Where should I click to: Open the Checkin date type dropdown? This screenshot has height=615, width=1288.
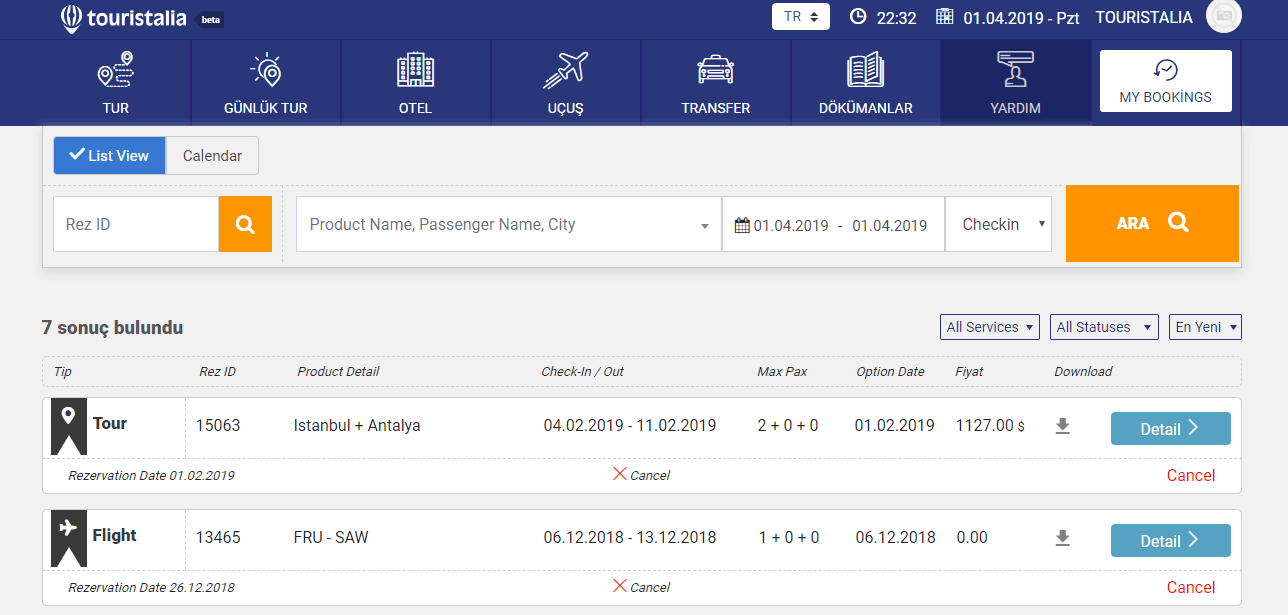tap(998, 224)
